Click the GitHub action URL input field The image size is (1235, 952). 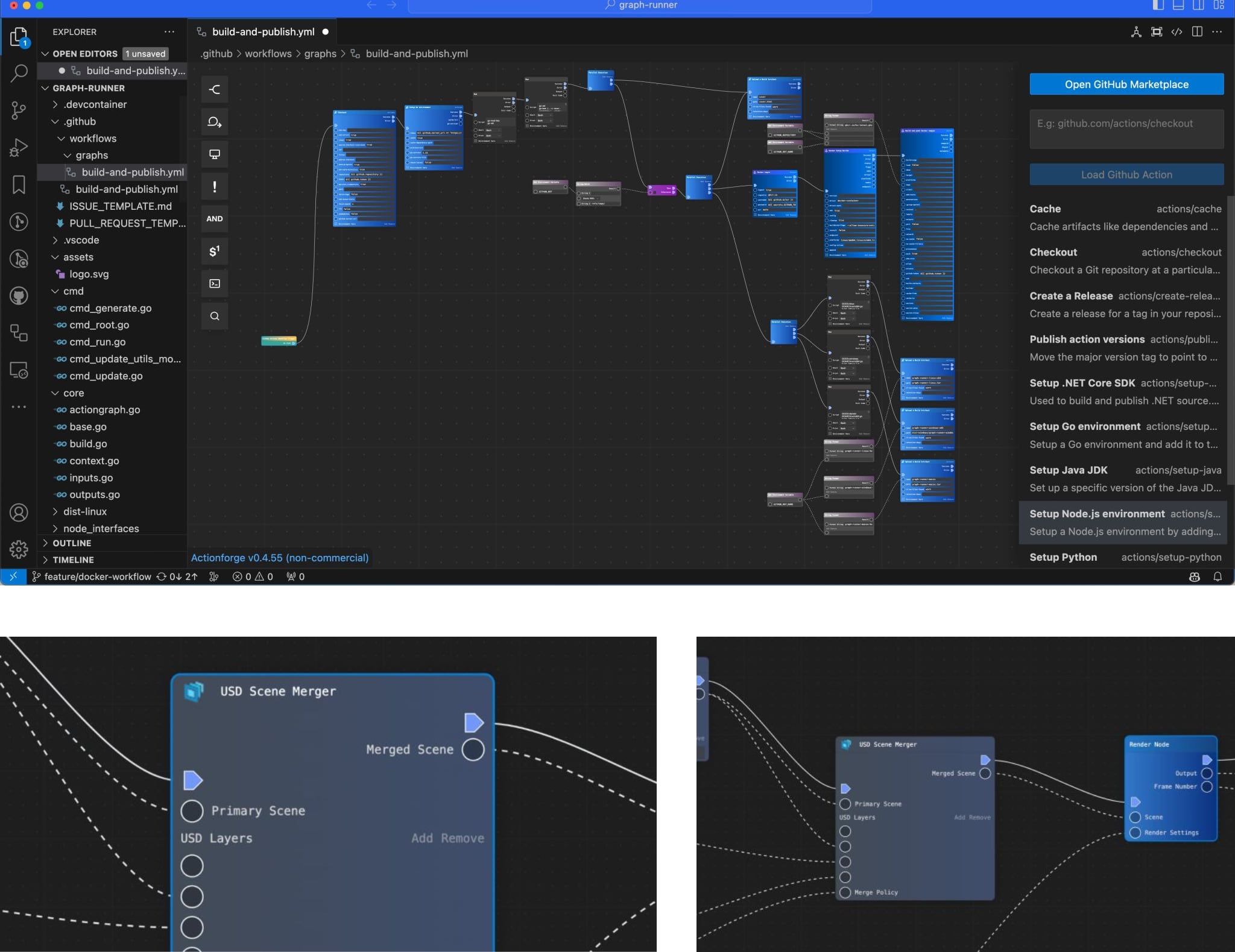coord(1126,129)
